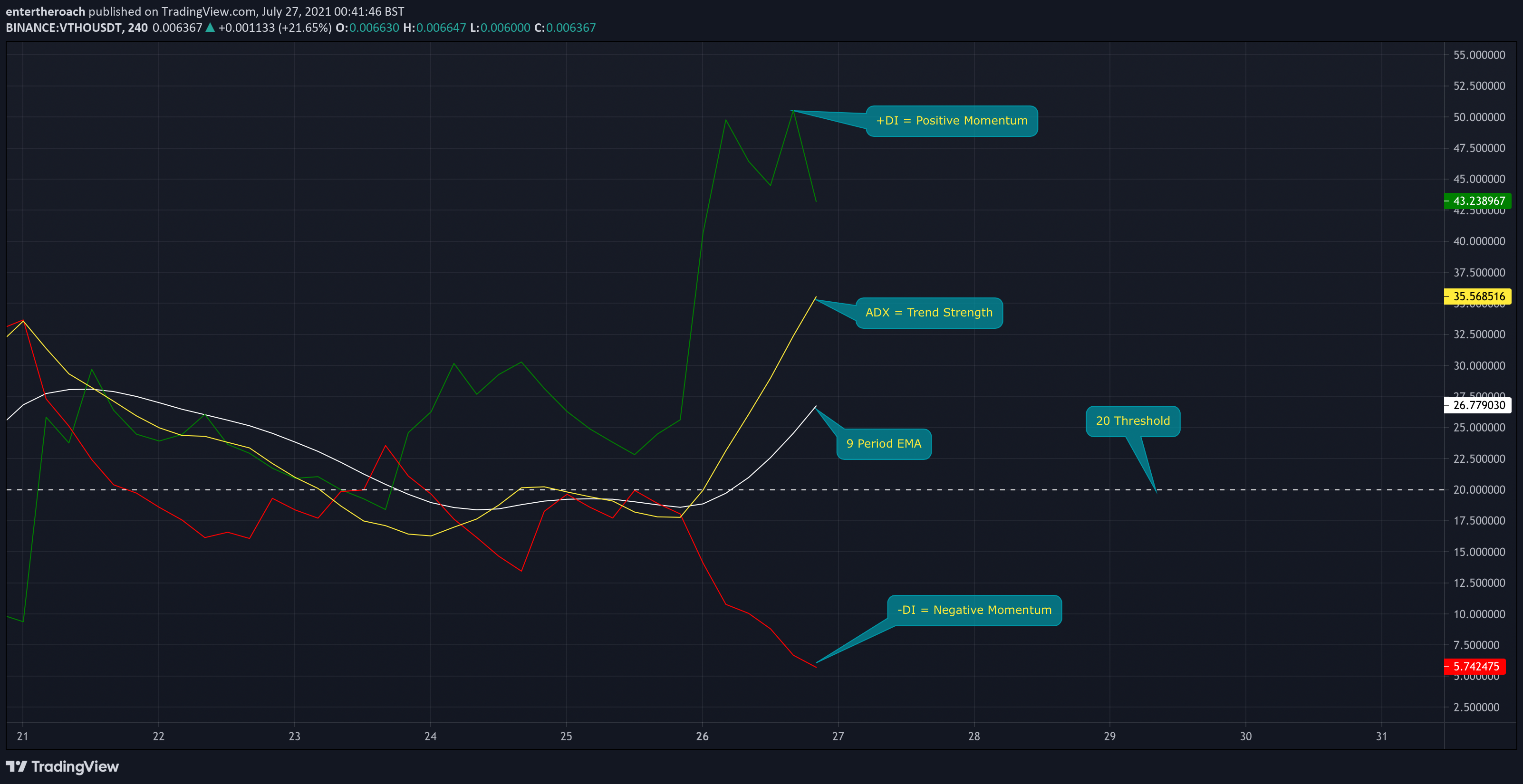1523x784 pixels.
Task: Click date label 24 on time axis
Action: tap(430, 736)
